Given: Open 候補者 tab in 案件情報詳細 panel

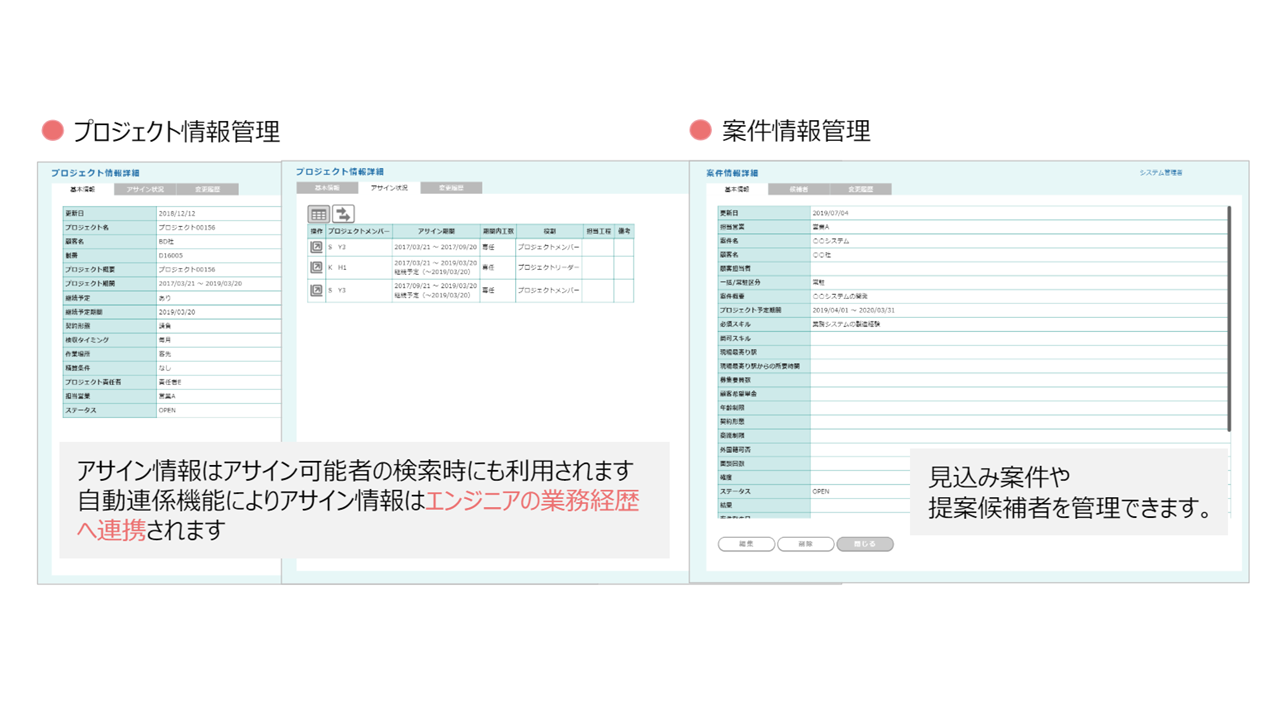Looking at the screenshot, I should tap(798, 189).
